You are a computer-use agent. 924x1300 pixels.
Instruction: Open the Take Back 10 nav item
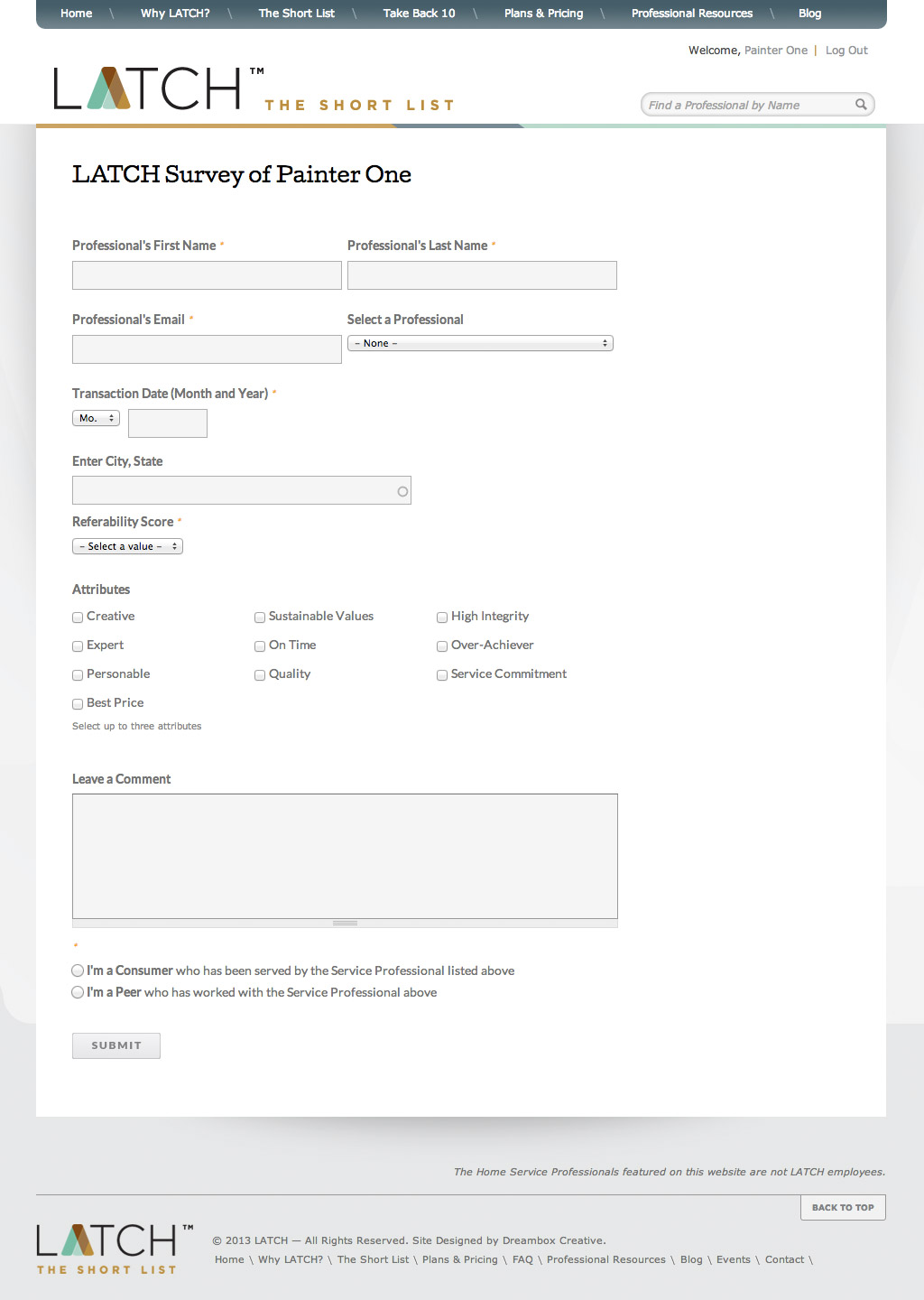click(419, 14)
